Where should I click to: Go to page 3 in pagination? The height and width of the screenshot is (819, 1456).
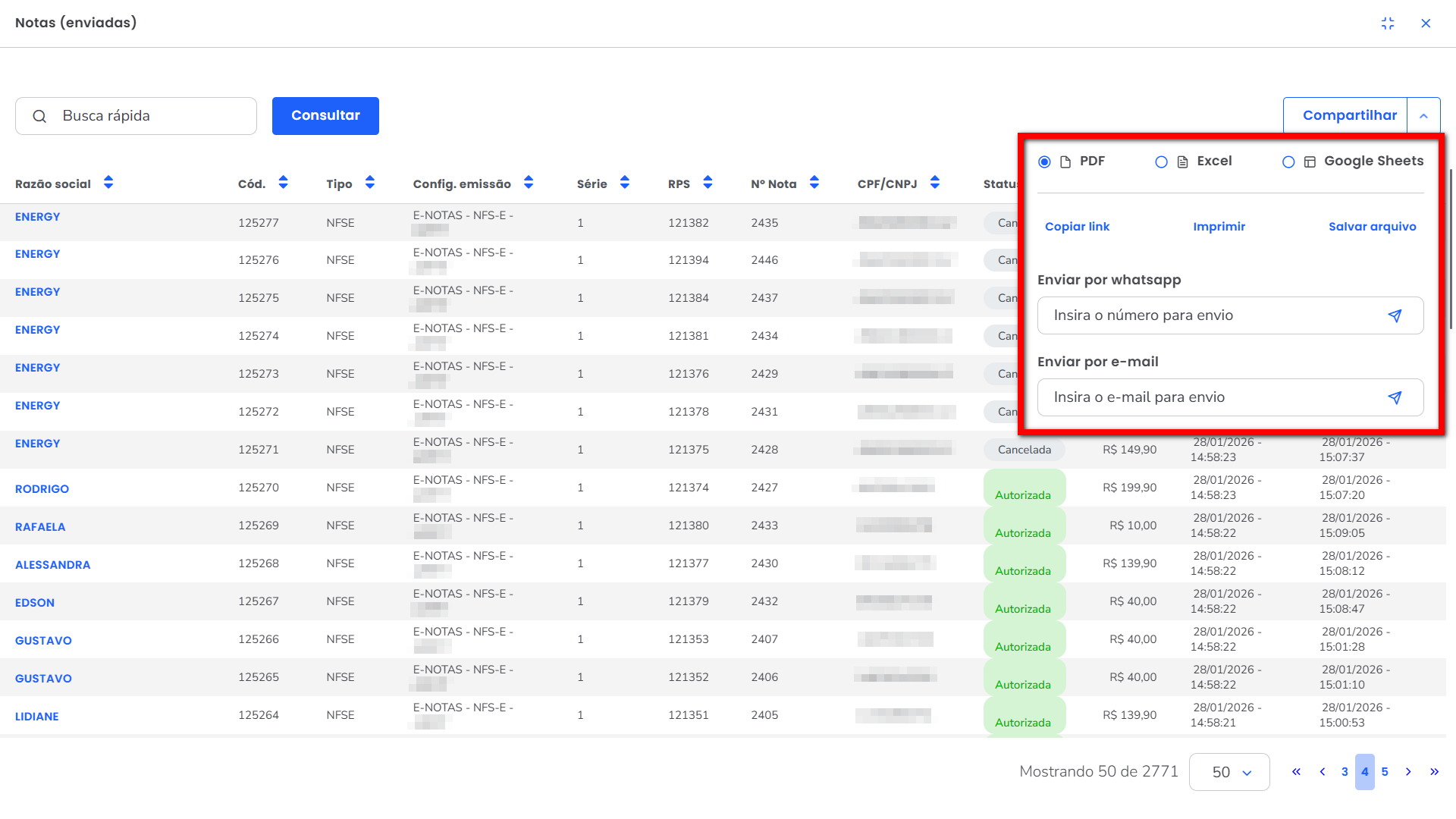(x=1345, y=772)
